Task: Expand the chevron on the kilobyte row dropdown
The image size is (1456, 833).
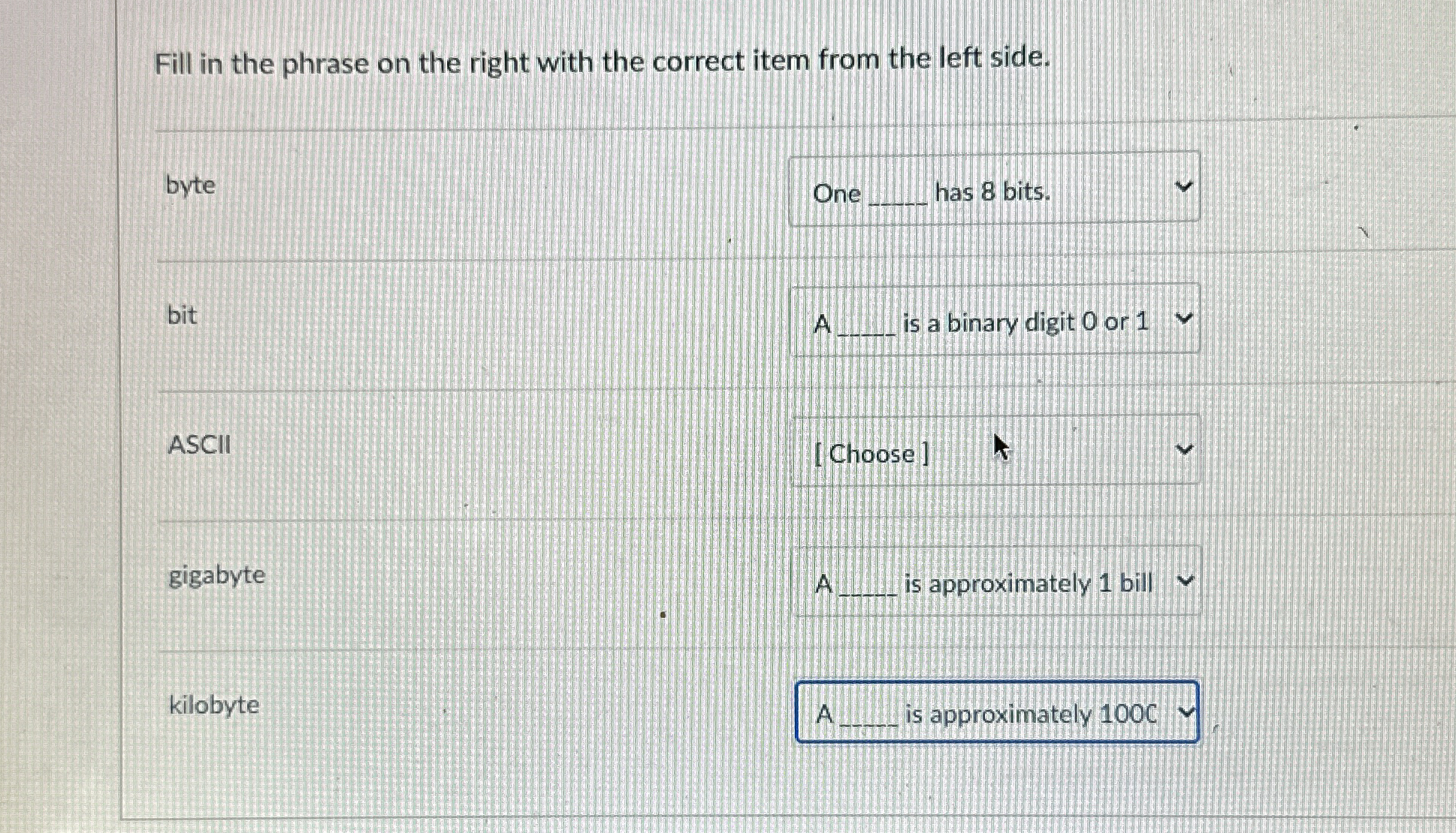Action: 1188,713
